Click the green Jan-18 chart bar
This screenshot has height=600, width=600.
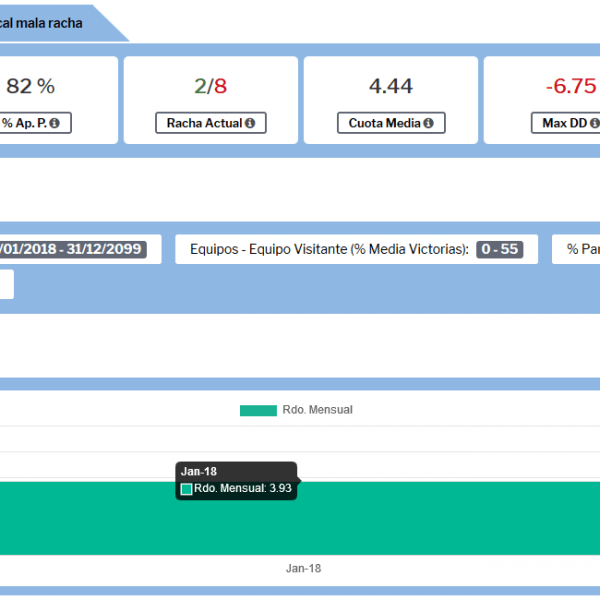[x=400, y=520]
